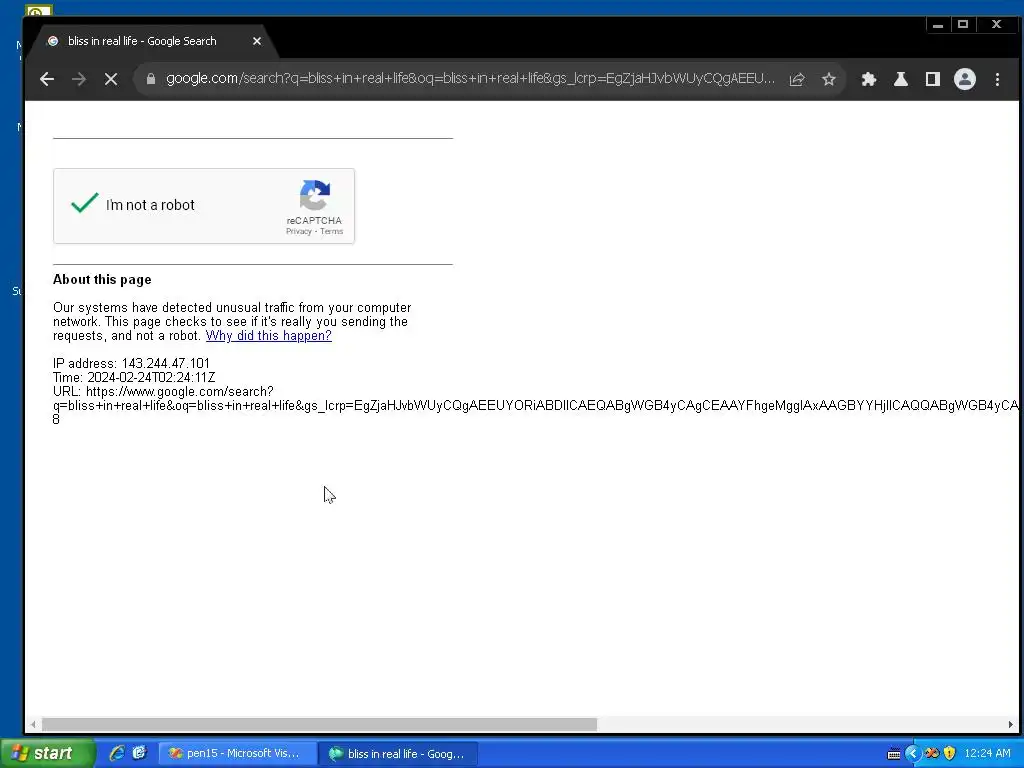Screen dimensions: 1024x768
Task: Maximize the Chrome window
Action: (963, 25)
